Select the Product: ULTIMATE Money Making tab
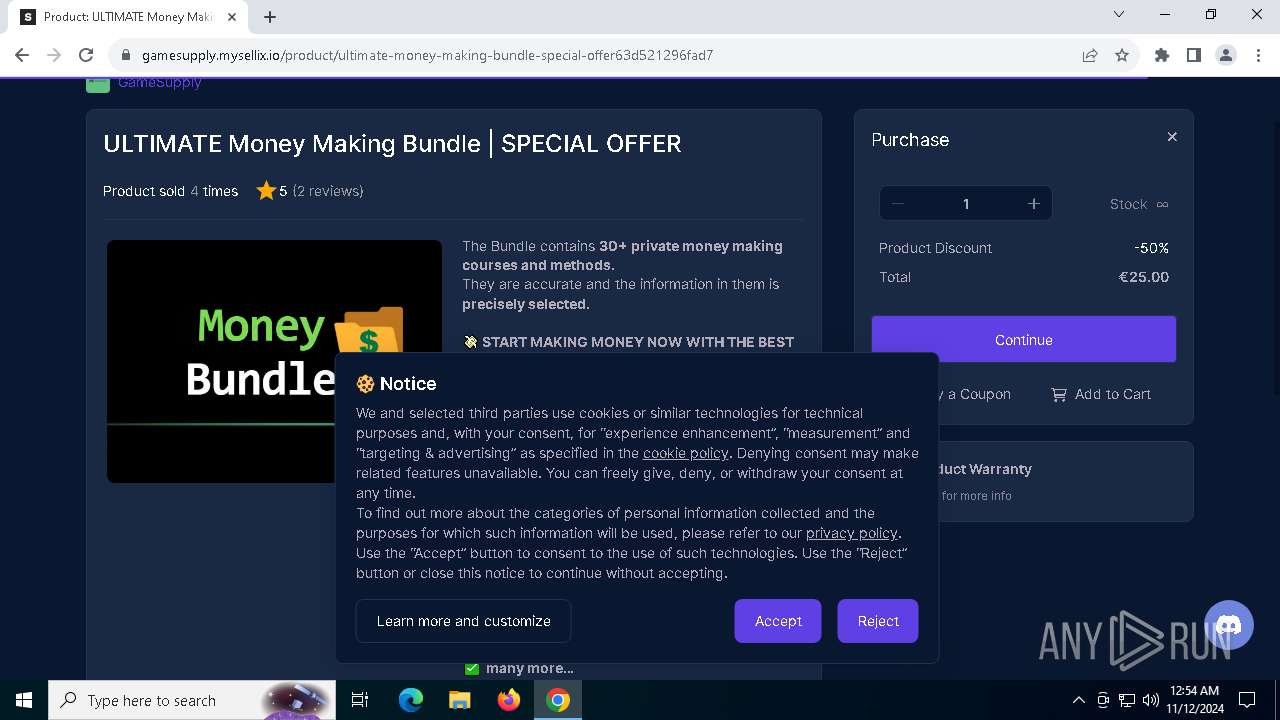This screenshot has width=1280, height=720. (128, 17)
